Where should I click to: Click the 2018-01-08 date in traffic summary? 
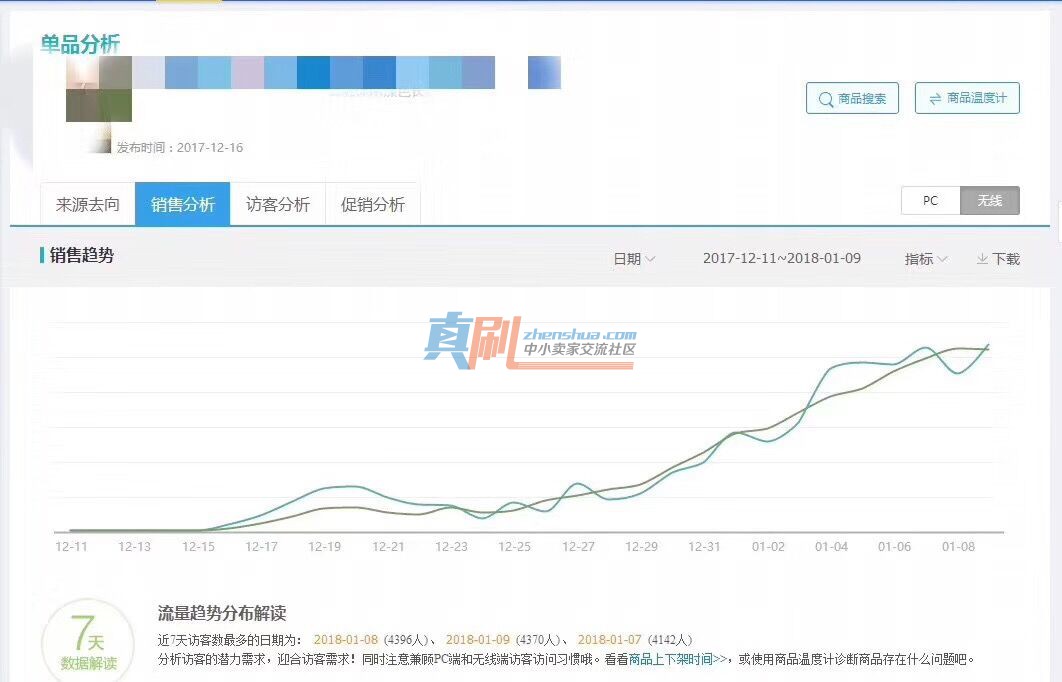(x=345, y=639)
